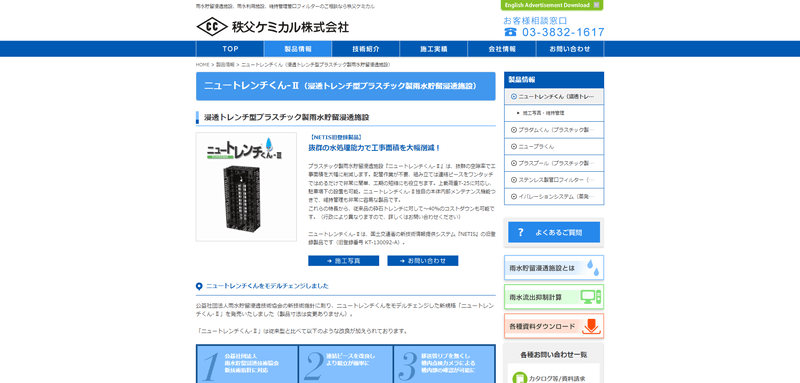Click the location pin icon before ニュートレンチくんをモデルチェンジしました
This screenshot has width=800, height=383.
[x=199, y=287]
